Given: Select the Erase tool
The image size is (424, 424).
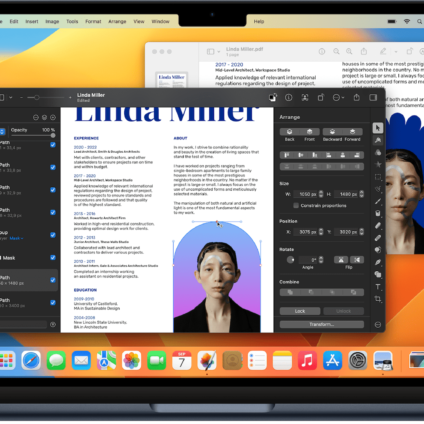Looking at the screenshot, I should click(x=378, y=226).
